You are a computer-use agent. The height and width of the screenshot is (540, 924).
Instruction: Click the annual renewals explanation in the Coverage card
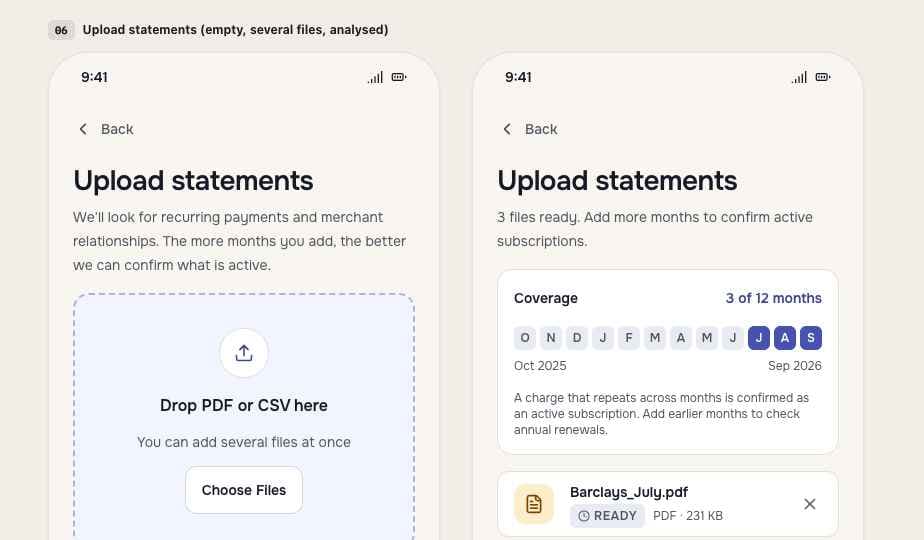(x=661, y=414)
